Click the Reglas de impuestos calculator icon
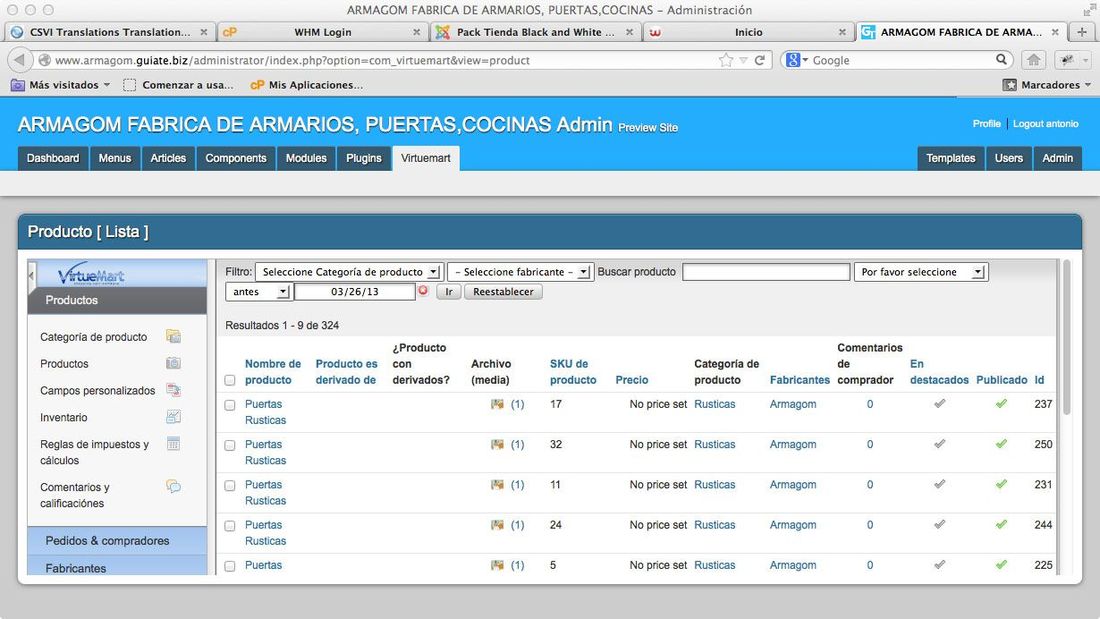This screenshot has height=619, width=1100. pos(173,444)
